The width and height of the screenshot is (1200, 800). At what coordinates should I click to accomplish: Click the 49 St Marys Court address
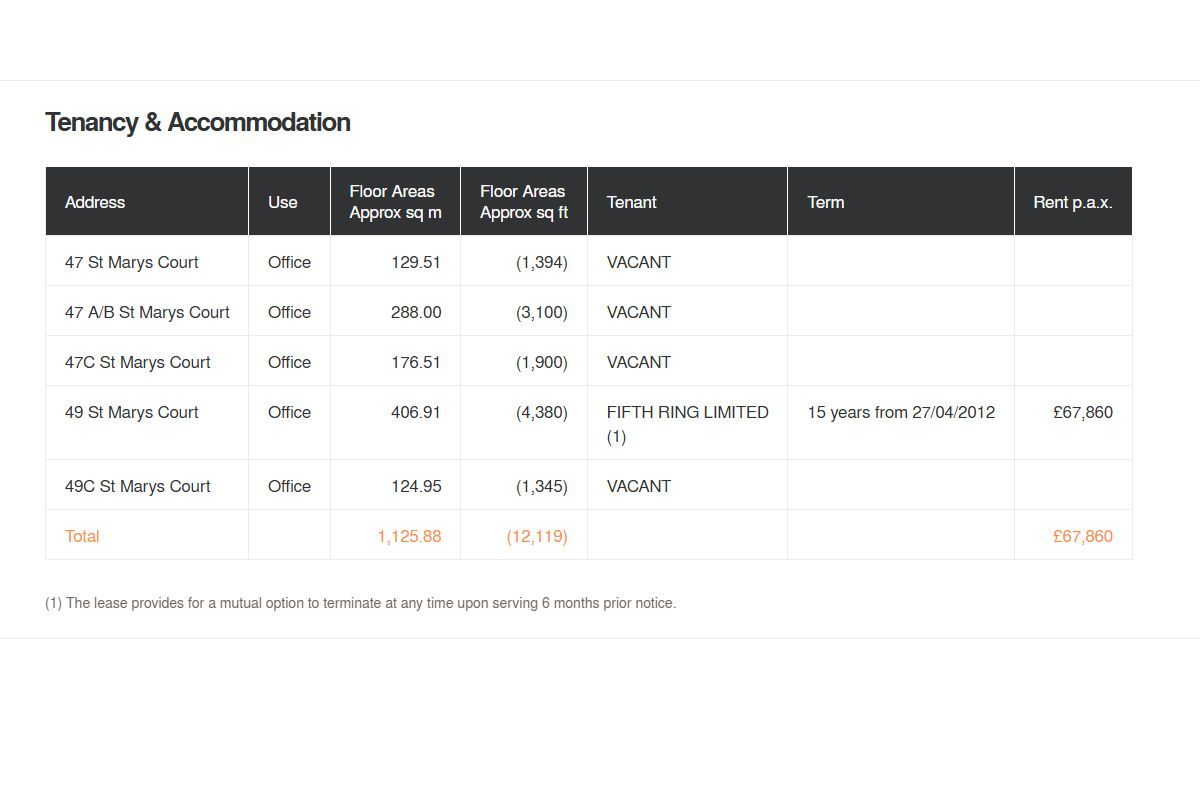point(132,412)
